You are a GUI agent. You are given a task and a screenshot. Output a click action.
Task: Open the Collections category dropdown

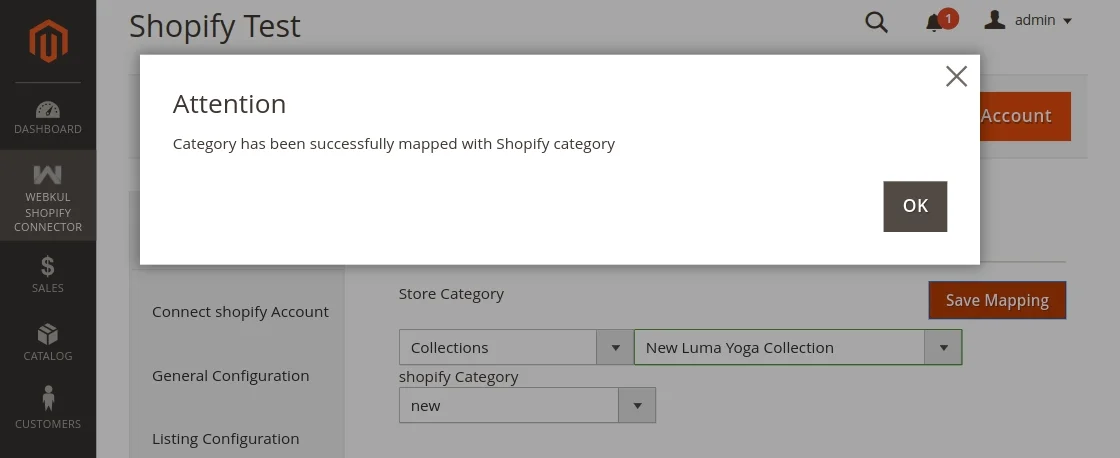click(516, 347)
